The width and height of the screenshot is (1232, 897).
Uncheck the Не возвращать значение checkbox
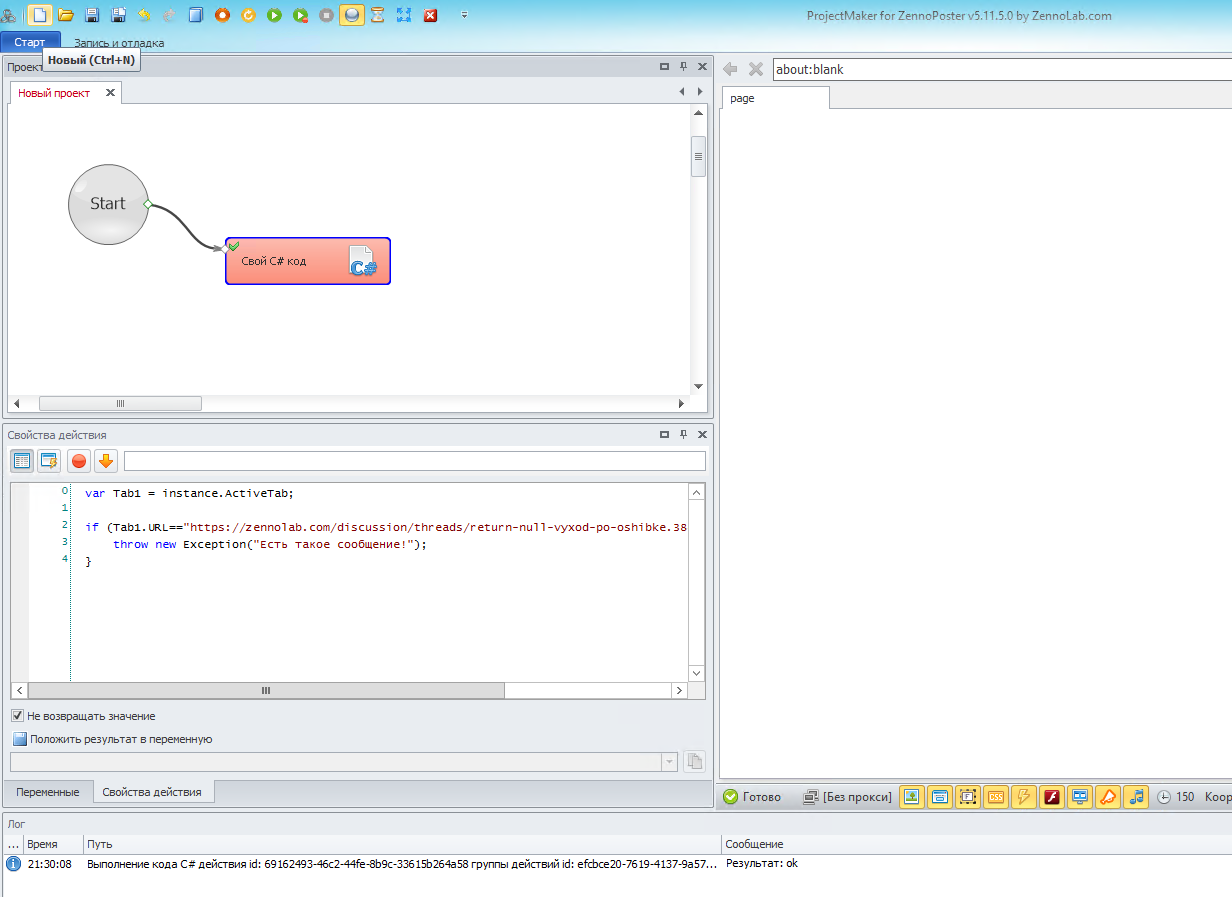[18, 716]
